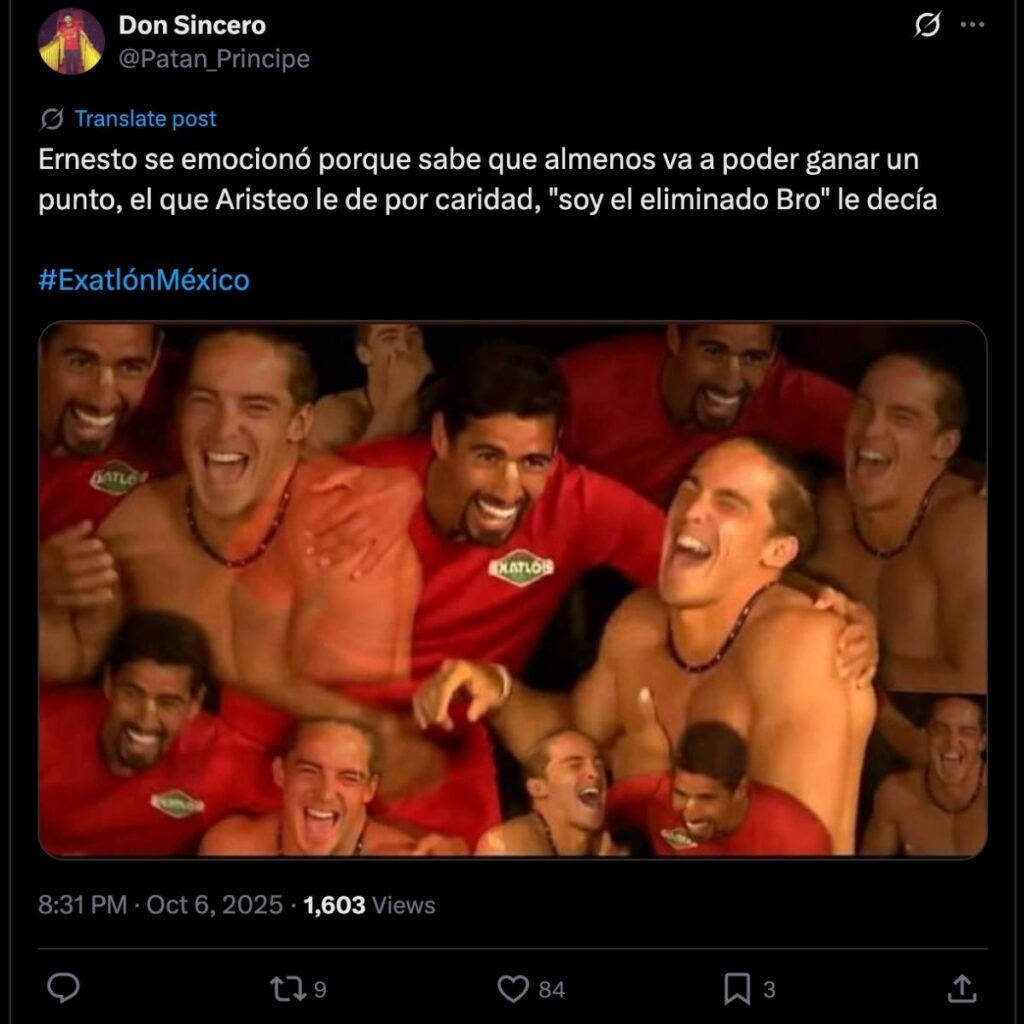The height and width of the screenshot is (1024, 1024).
Task: Click the icon beside Translate post
Action: pyautogui.click(x=52, y=119)
